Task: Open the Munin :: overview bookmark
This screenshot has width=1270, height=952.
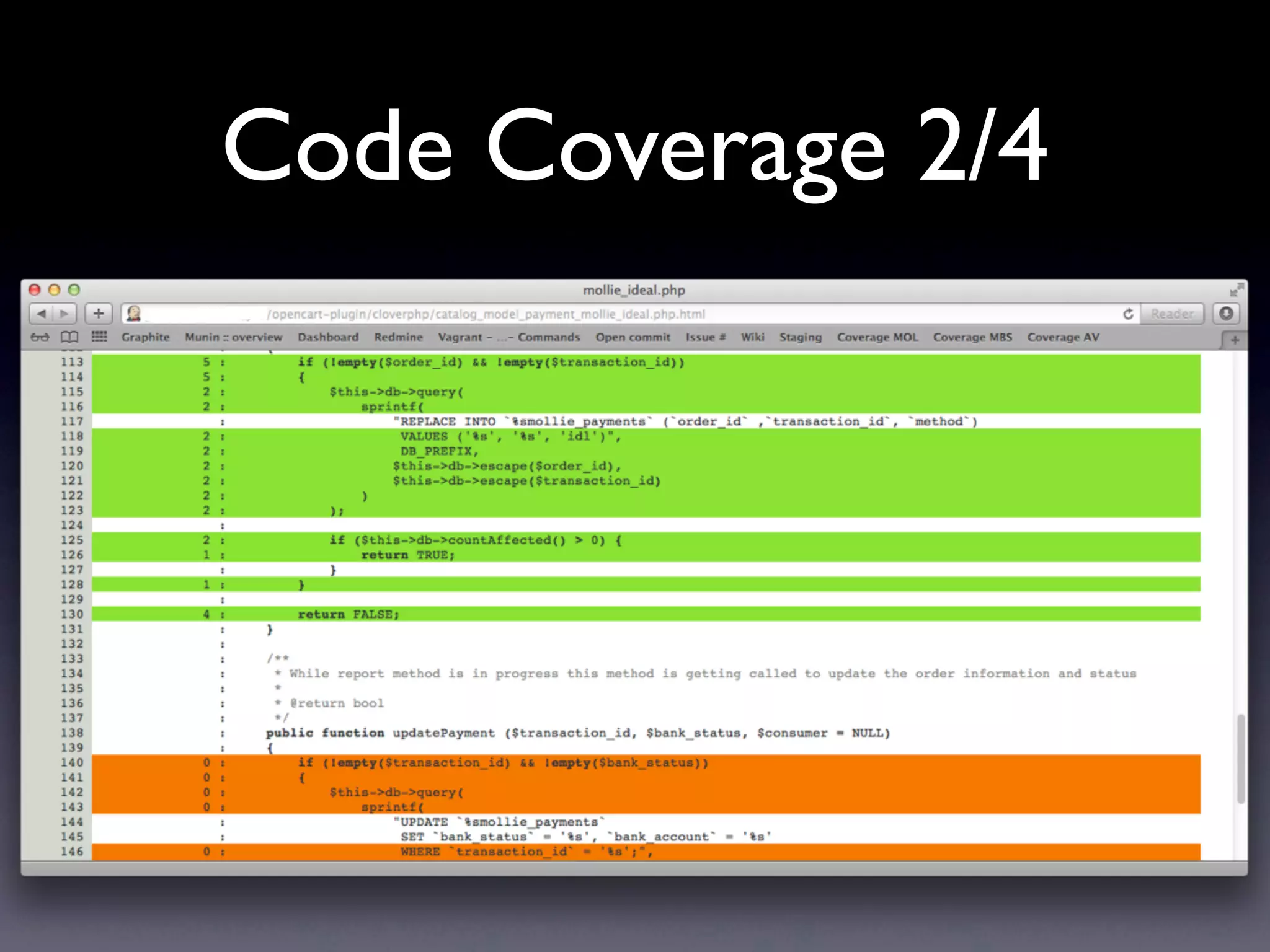Action: [234, 337]
